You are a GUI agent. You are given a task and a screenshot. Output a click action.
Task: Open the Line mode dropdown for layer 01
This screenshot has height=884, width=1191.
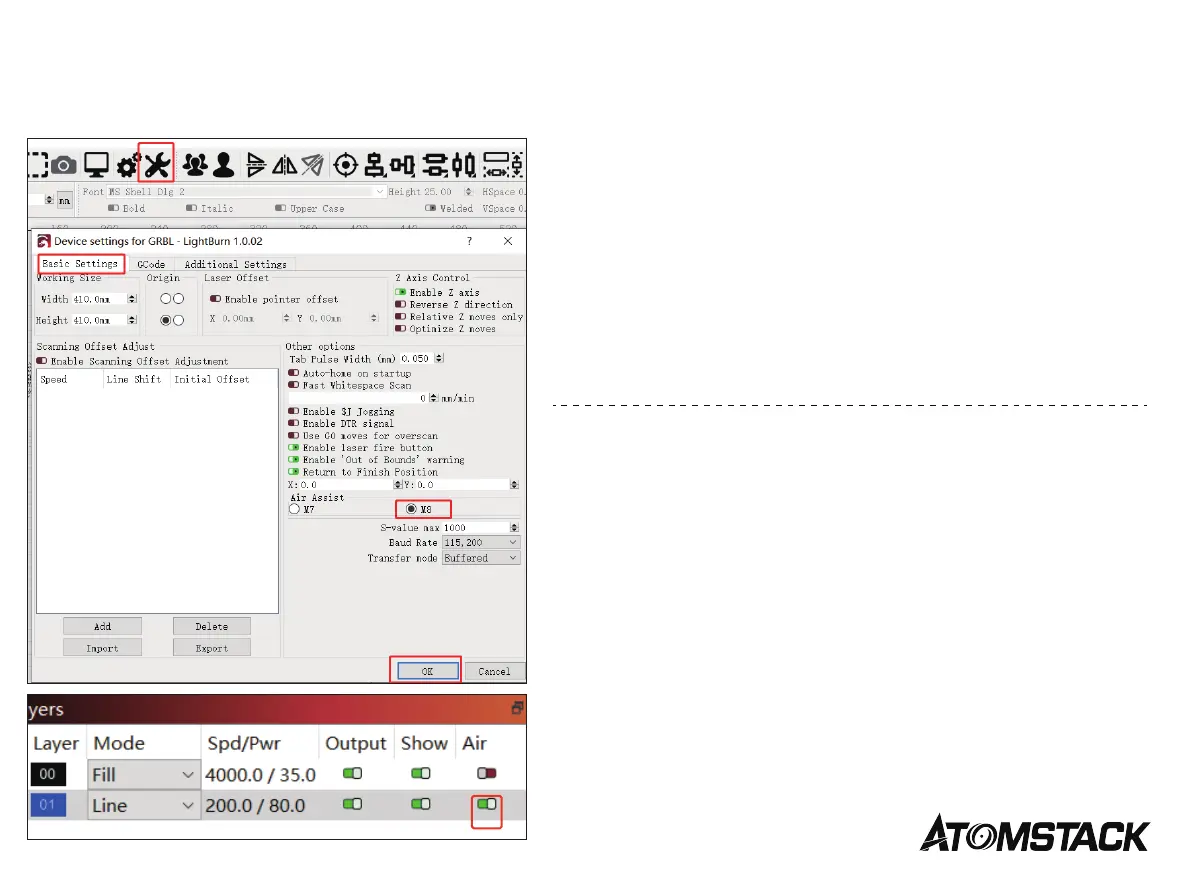tap(144, 806)
